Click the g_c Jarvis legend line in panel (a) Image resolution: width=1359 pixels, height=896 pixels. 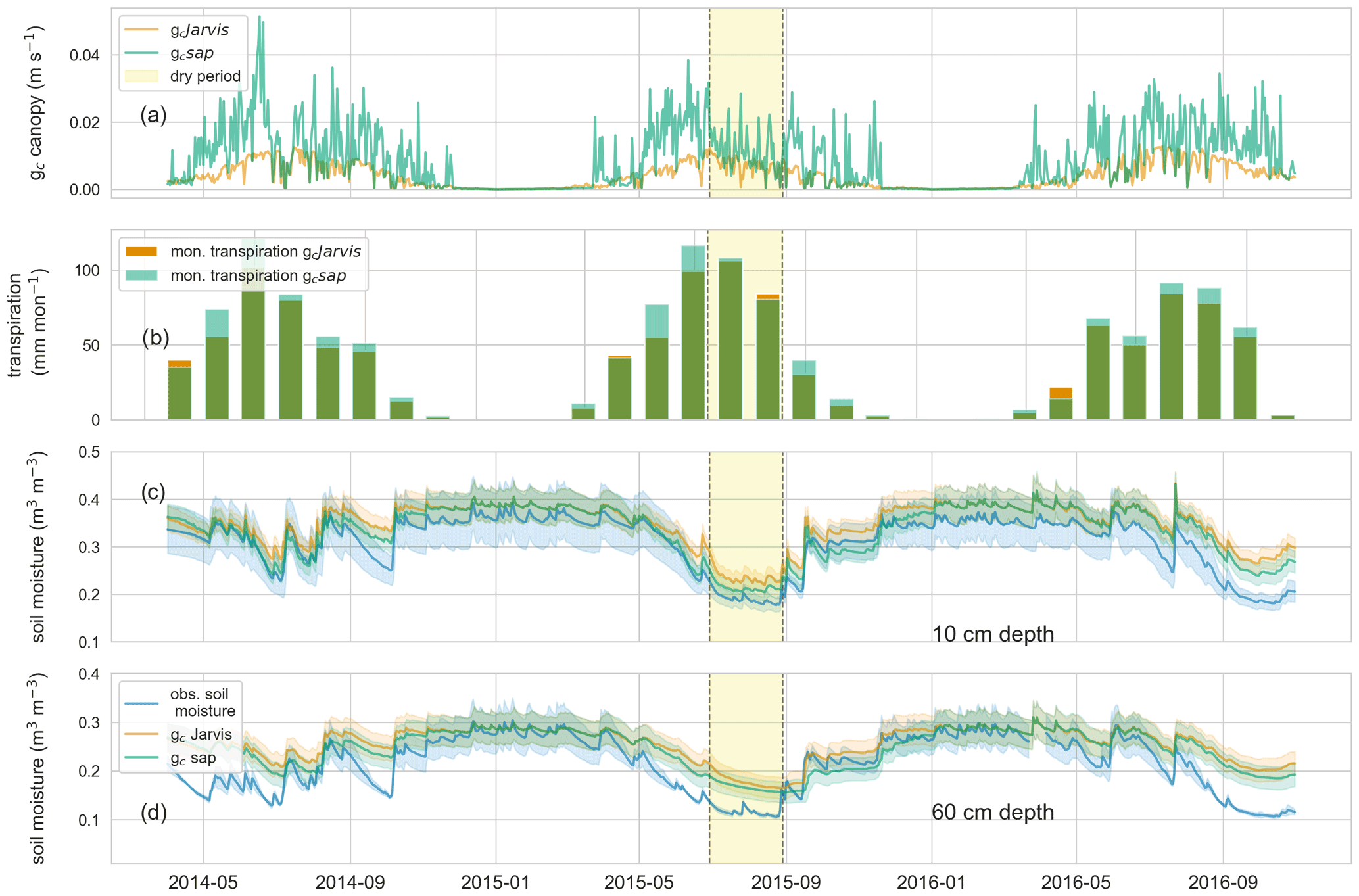click(x=141, y=30)
